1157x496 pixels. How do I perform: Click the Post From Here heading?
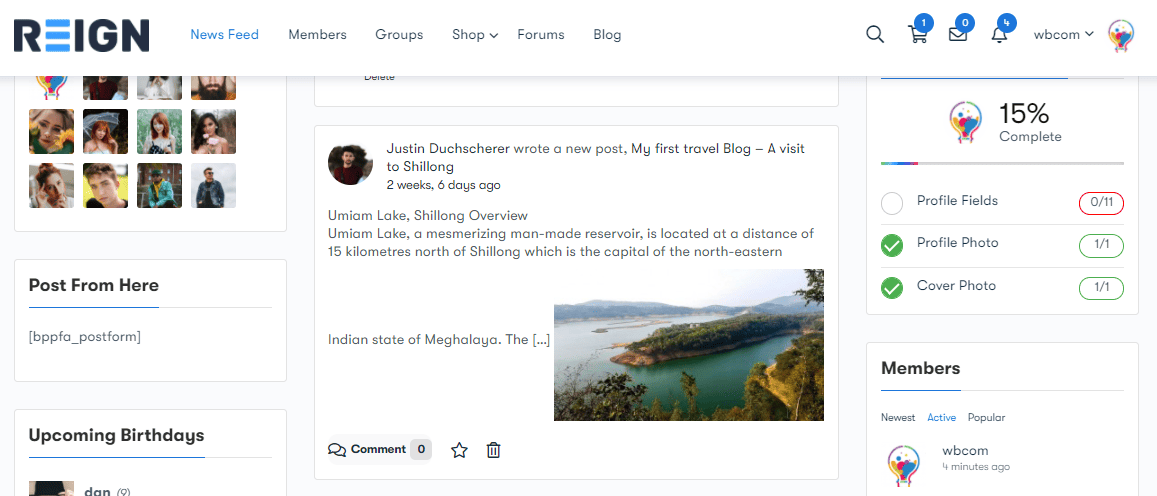(94, 285)
